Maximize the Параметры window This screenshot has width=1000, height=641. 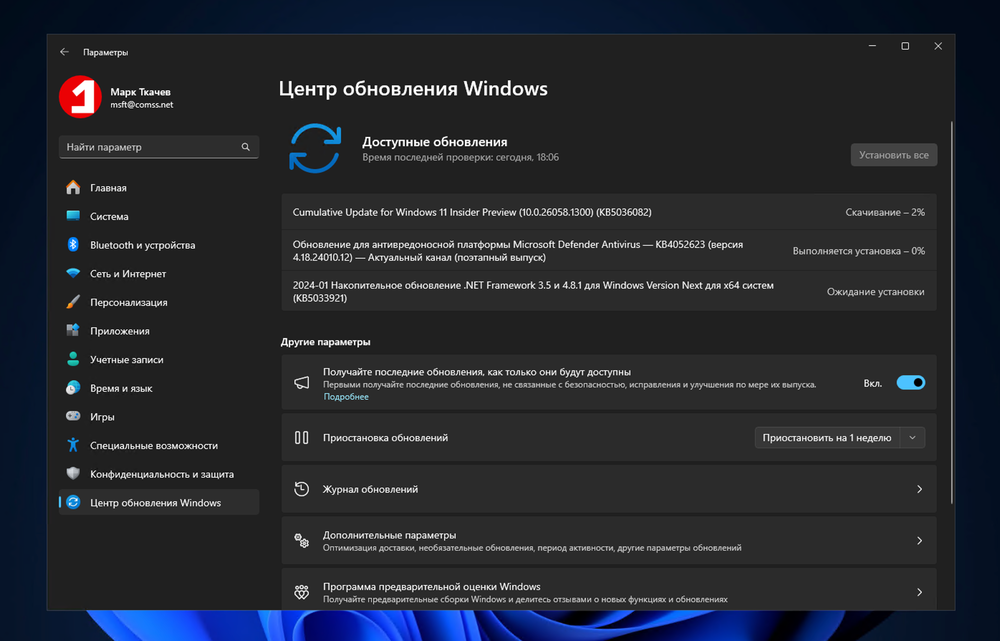[x=905, y=46]
